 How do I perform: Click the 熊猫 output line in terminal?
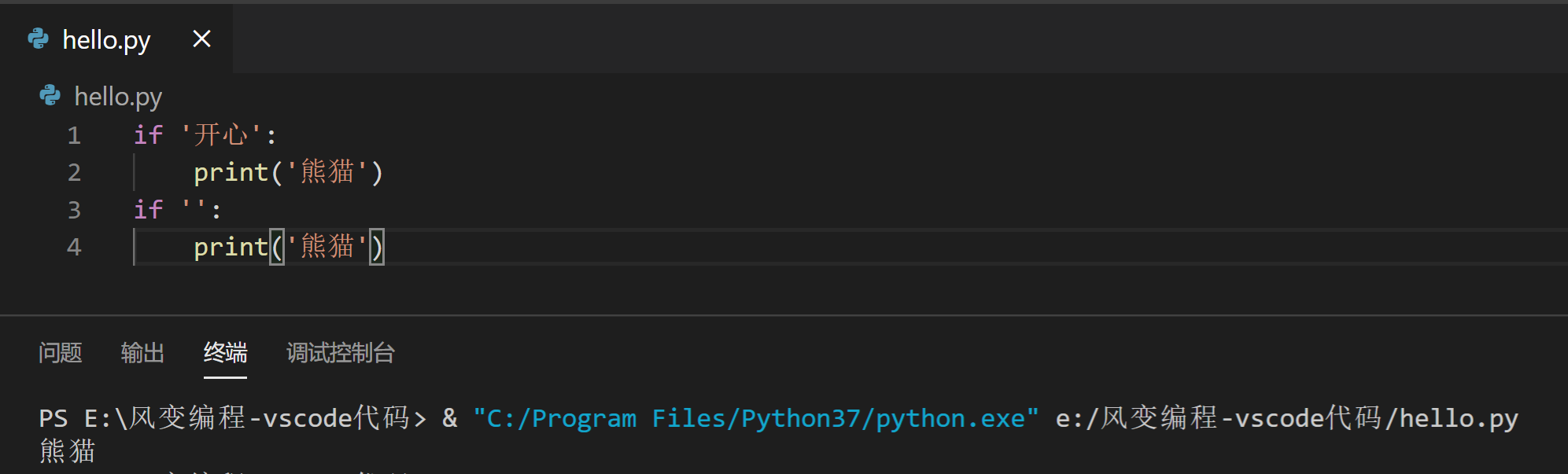(x=68, y=451)
